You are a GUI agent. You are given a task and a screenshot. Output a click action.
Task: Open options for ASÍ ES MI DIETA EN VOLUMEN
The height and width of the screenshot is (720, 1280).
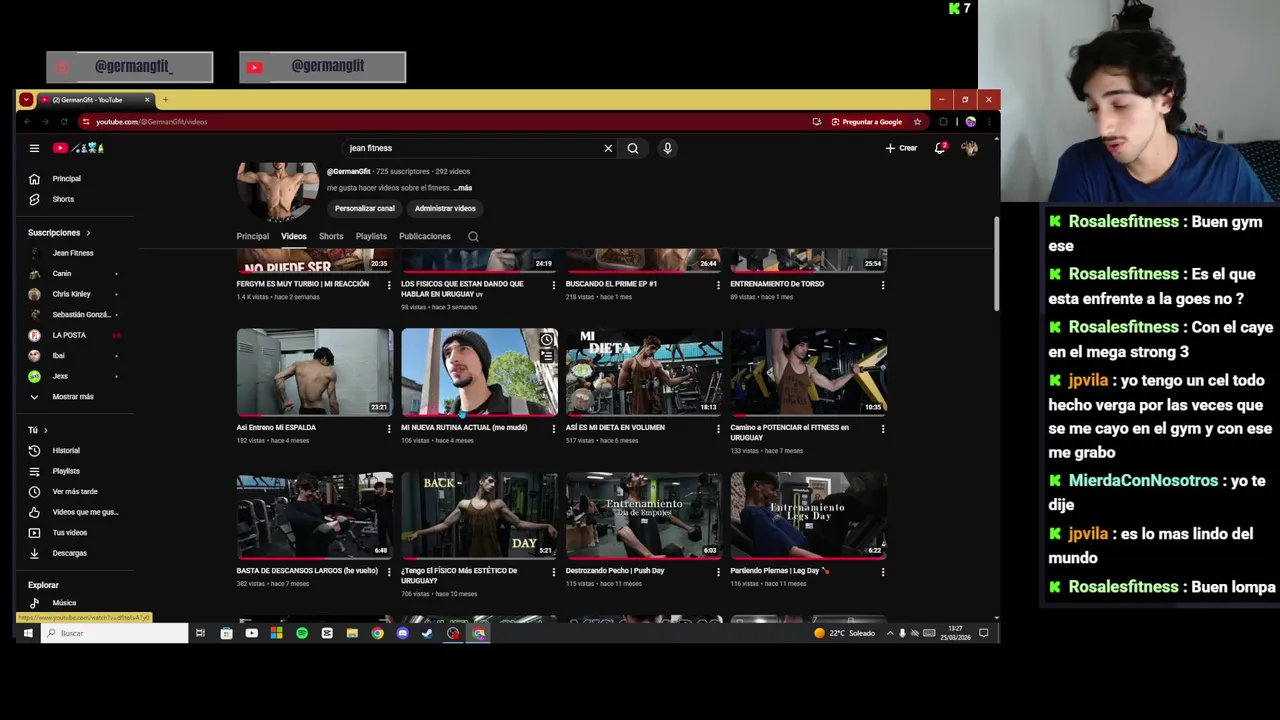718,429
